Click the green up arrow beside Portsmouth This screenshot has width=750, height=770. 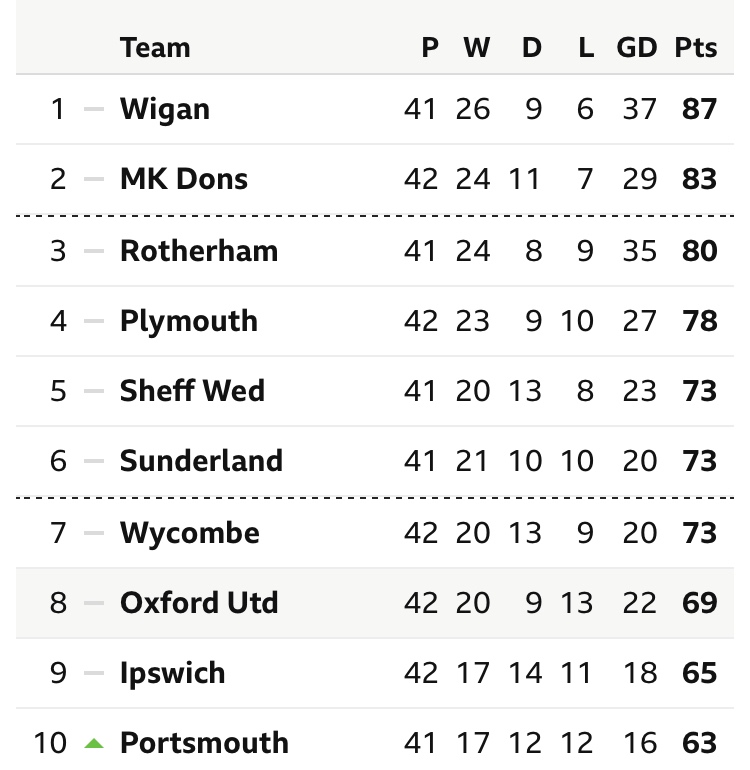tap(94, 743)
